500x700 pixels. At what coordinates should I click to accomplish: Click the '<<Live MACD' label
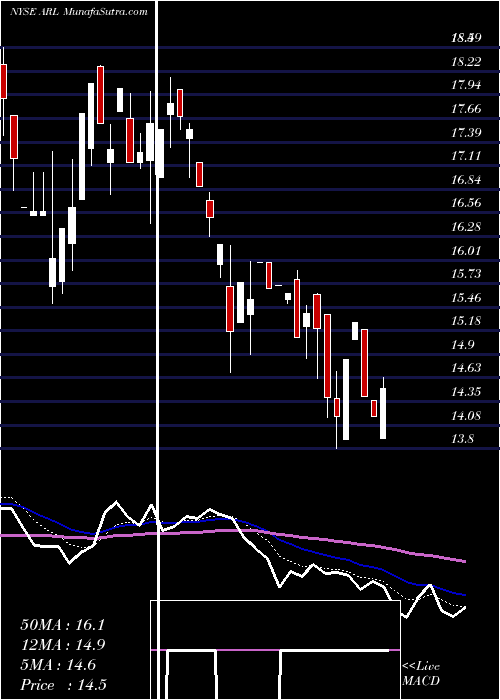[x=421, y=674]
